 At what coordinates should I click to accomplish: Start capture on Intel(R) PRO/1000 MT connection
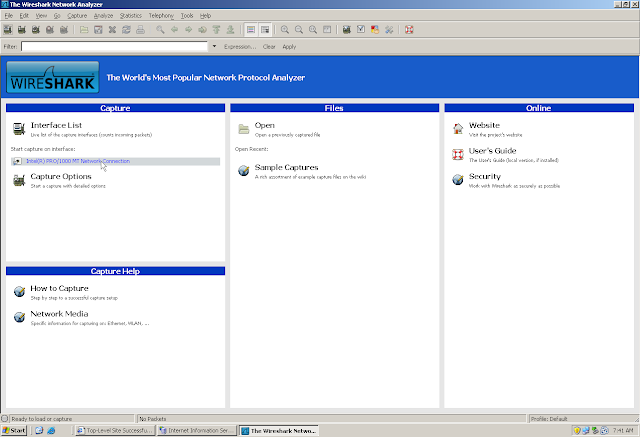116,161
